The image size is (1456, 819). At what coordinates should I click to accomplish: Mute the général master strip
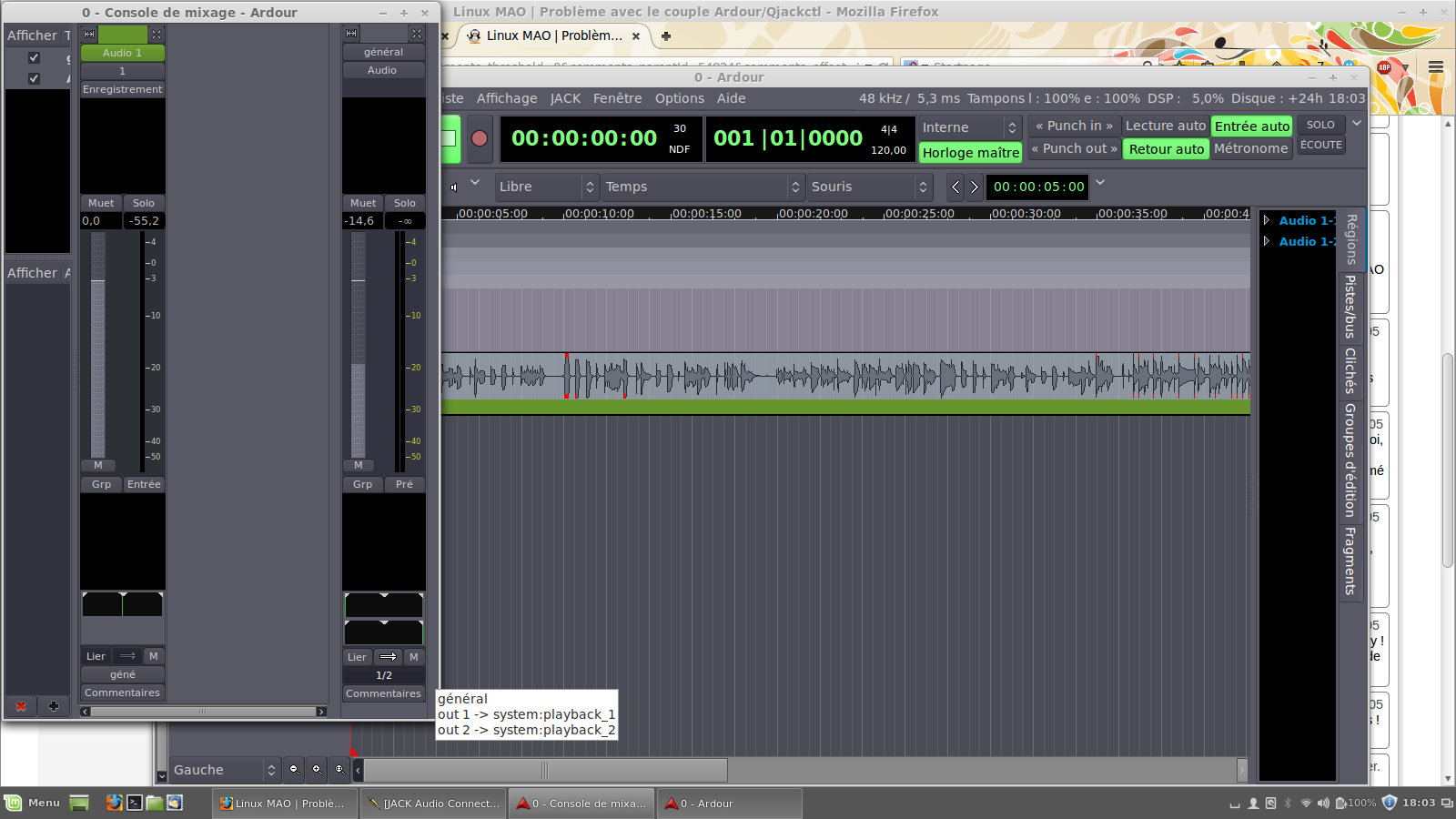pyautogui.click(x=363, y=203)
